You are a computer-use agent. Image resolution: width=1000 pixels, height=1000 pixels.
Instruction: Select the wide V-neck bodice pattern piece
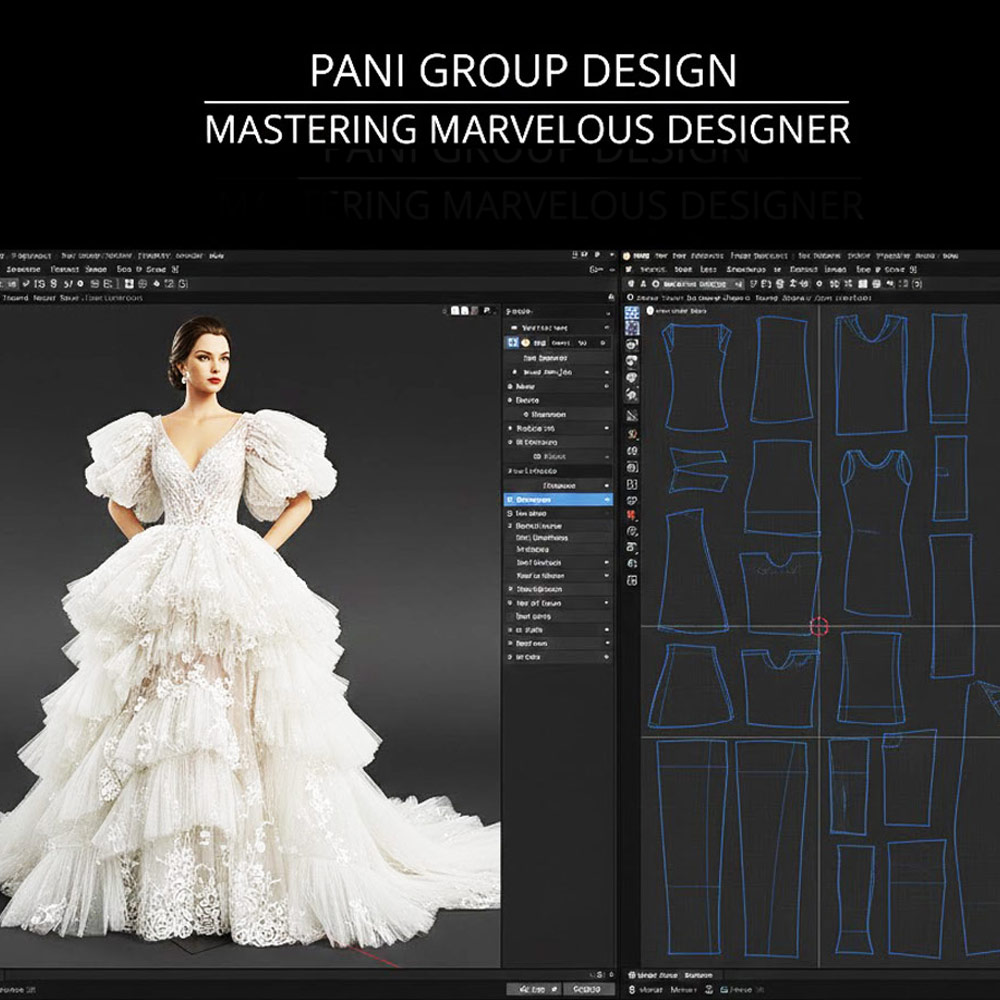point(871,374)
